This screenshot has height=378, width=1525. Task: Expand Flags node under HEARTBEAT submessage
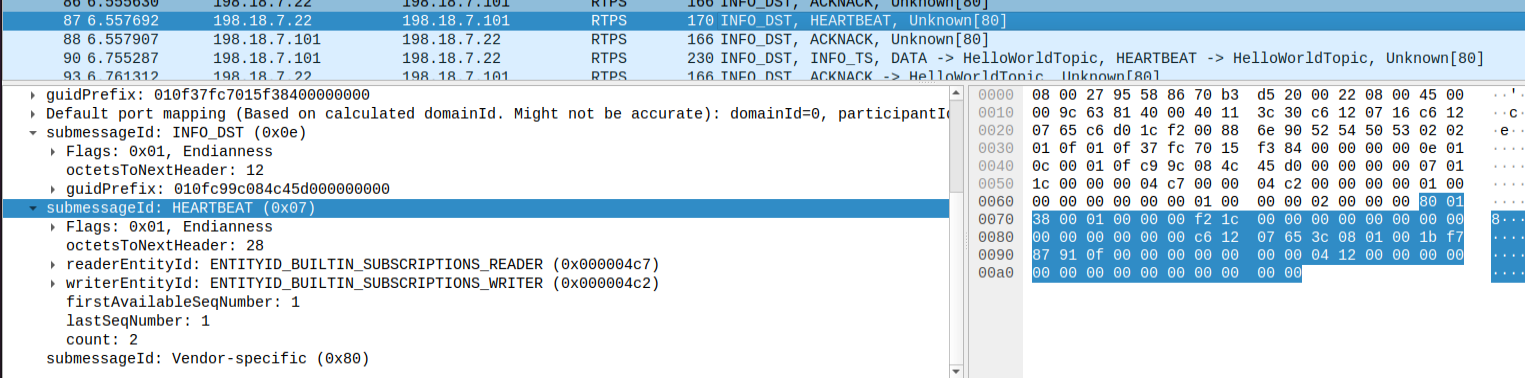[54, 227]
